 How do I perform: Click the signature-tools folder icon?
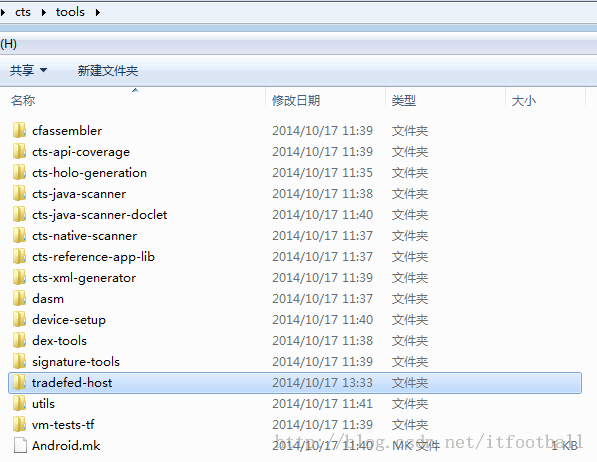19,361
